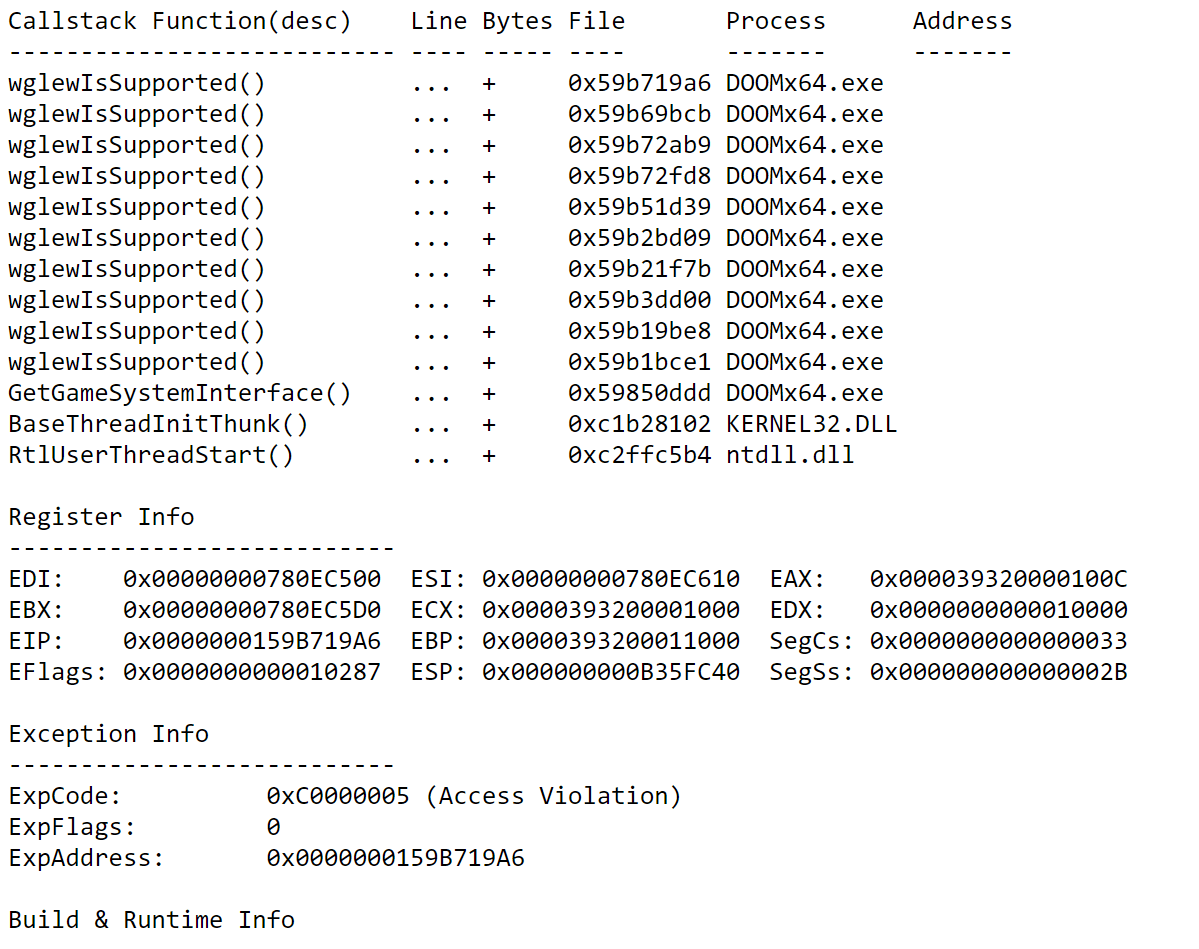The image size is (1199, 949).
Task: Click the "Register Info" section heading
Action: (x=101, y=517)
